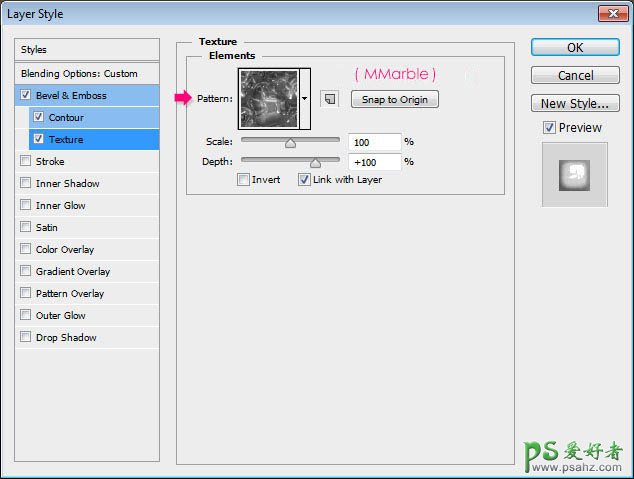634x479 pixels.
Task: Open the pattern picker dropdown arrow
Action: [x=305, y=99]
